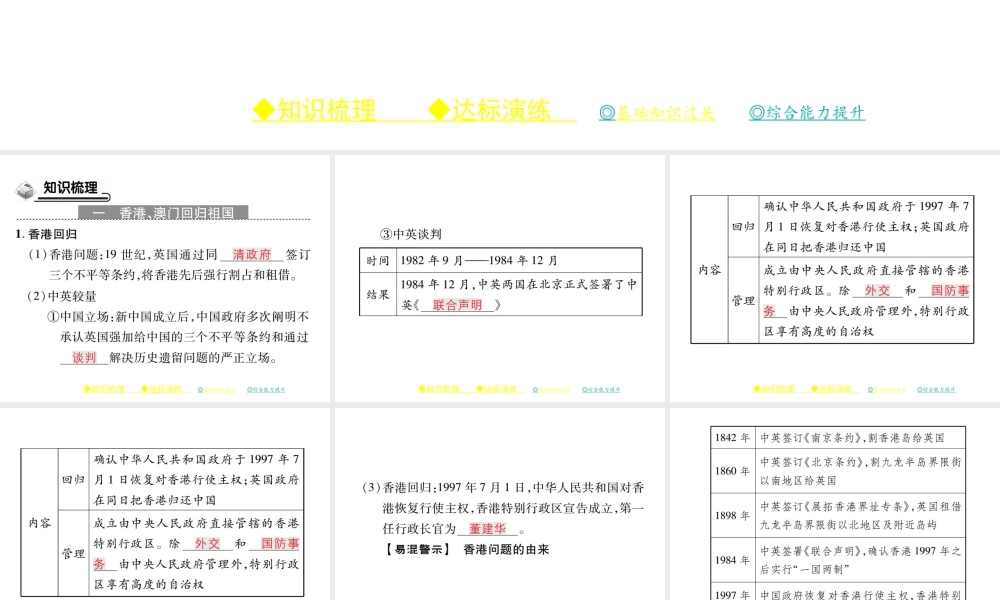Click small 知识梳理 footer link under 谈判 answer slide
Viewport: 1000px width, 600px height.
(104, 389)
